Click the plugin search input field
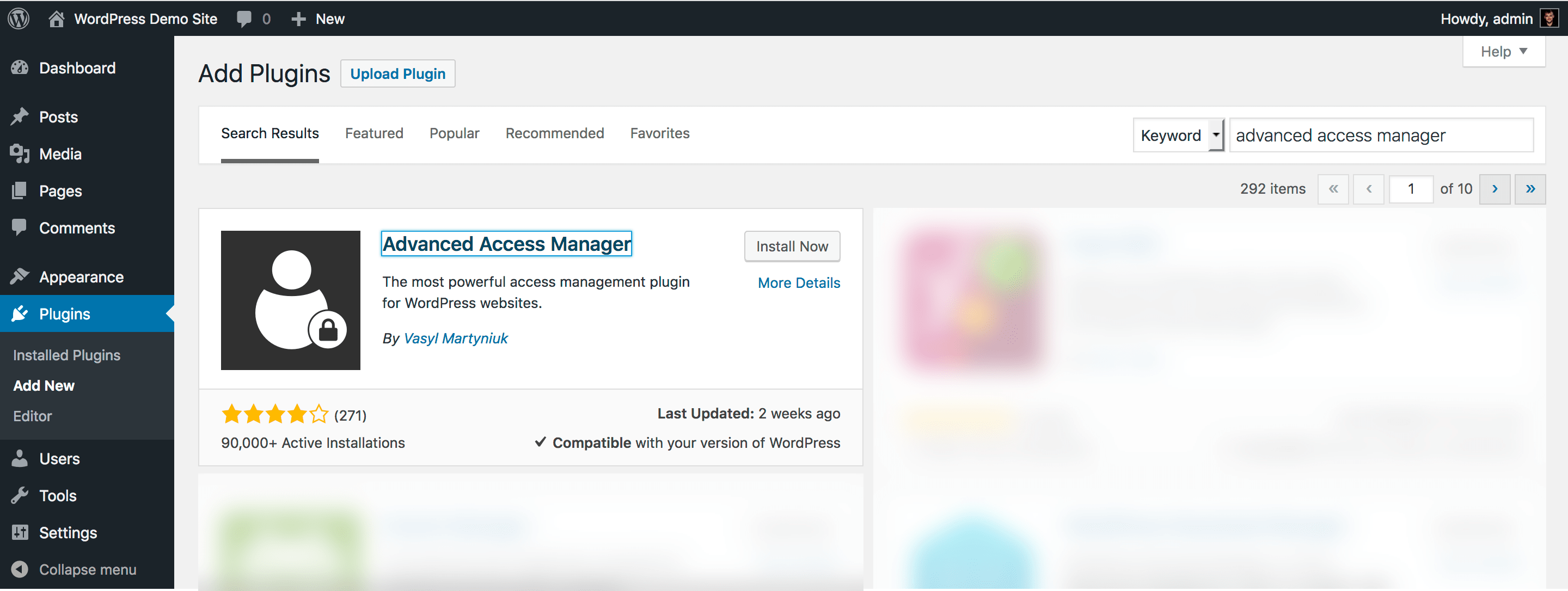 1381,135
